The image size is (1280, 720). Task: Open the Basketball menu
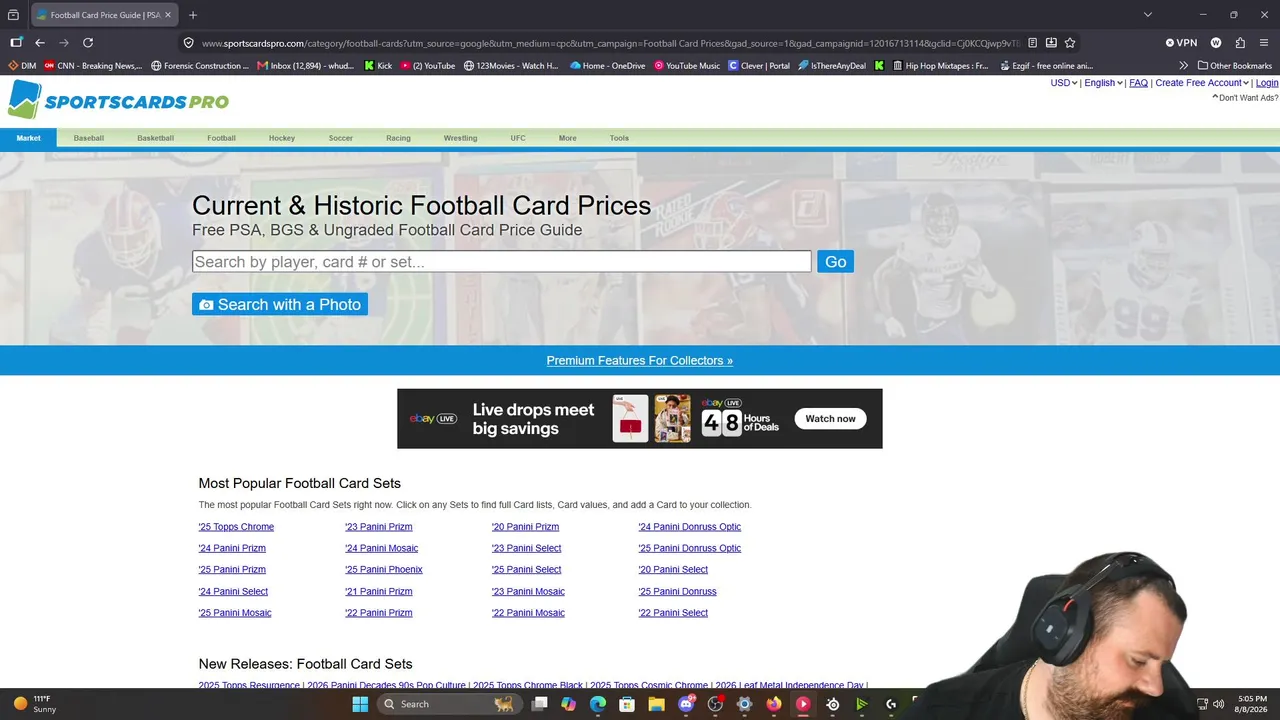[x=155, y=138]
